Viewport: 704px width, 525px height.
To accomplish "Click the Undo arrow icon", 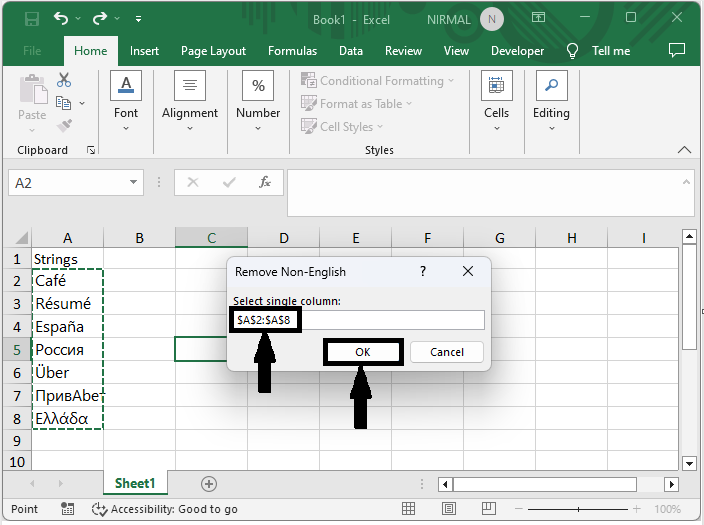I will 63,18.
